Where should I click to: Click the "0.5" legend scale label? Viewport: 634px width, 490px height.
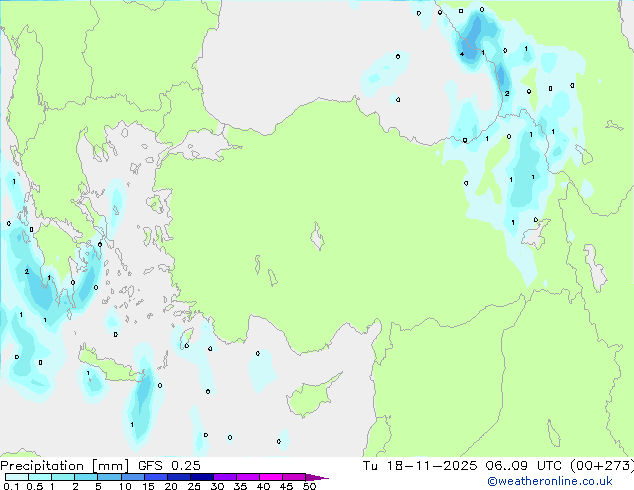[x=34, y=486]
